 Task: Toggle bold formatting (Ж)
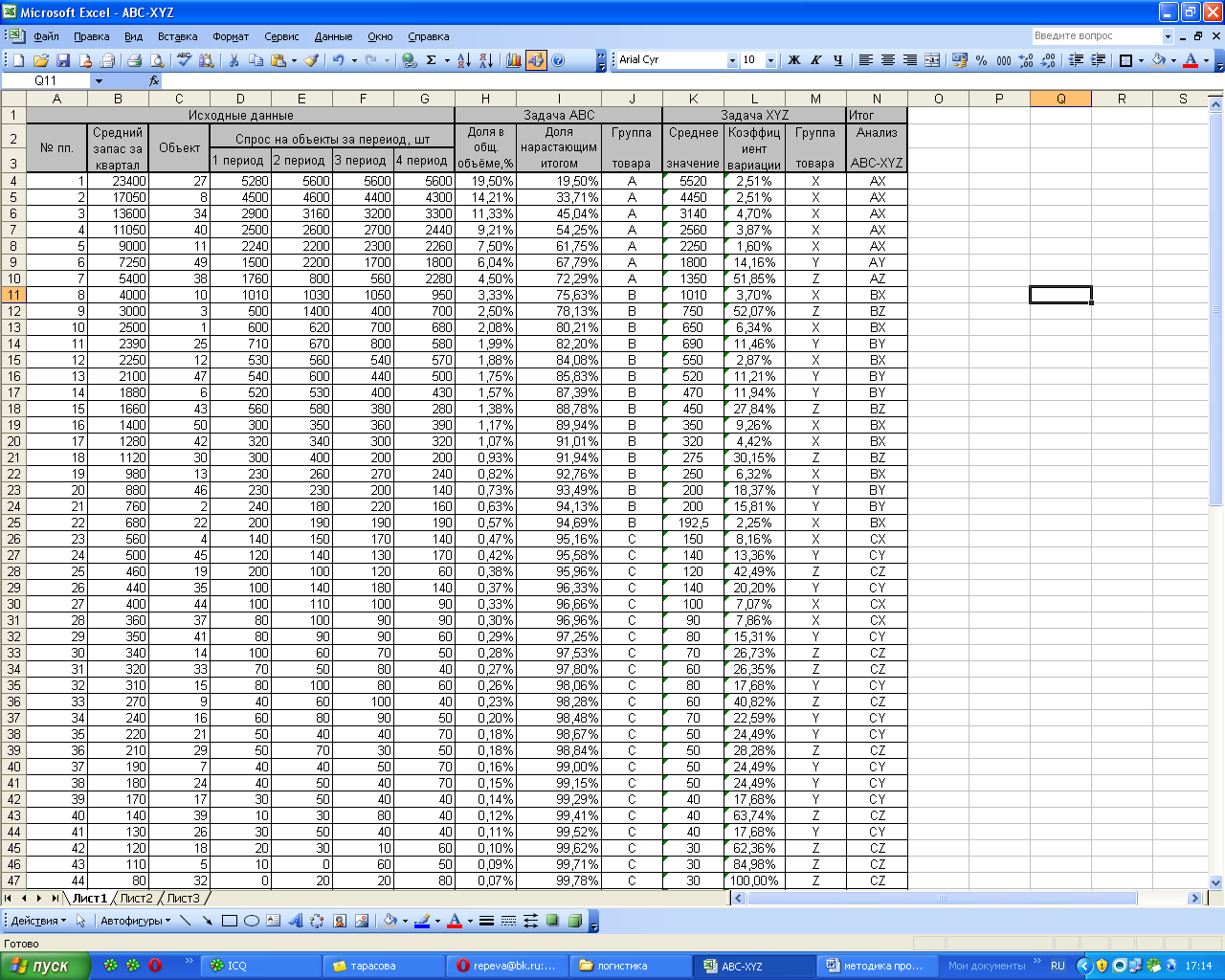point(793,60)
